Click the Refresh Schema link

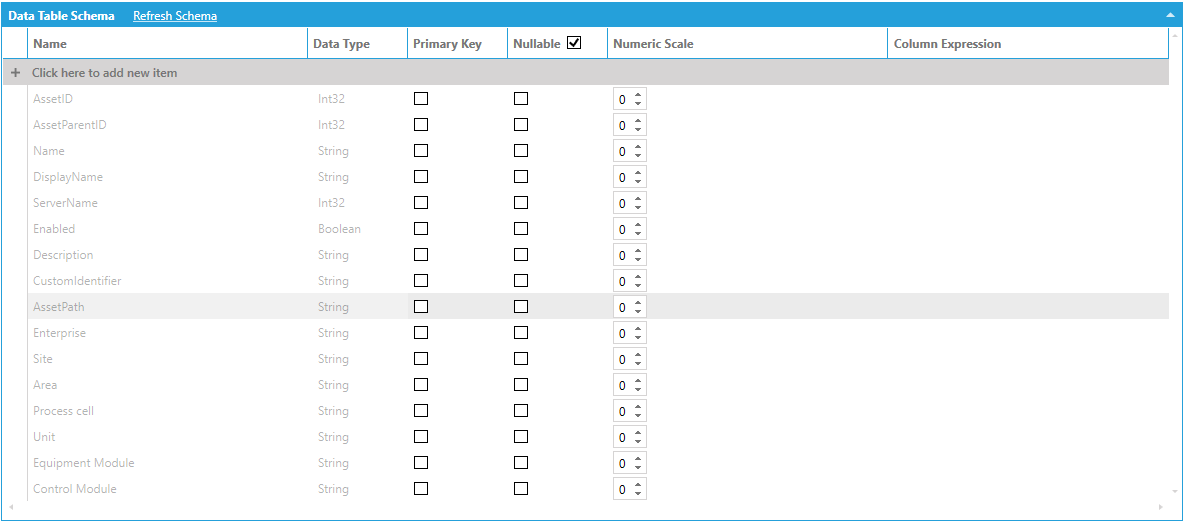[x=175, y=16]
